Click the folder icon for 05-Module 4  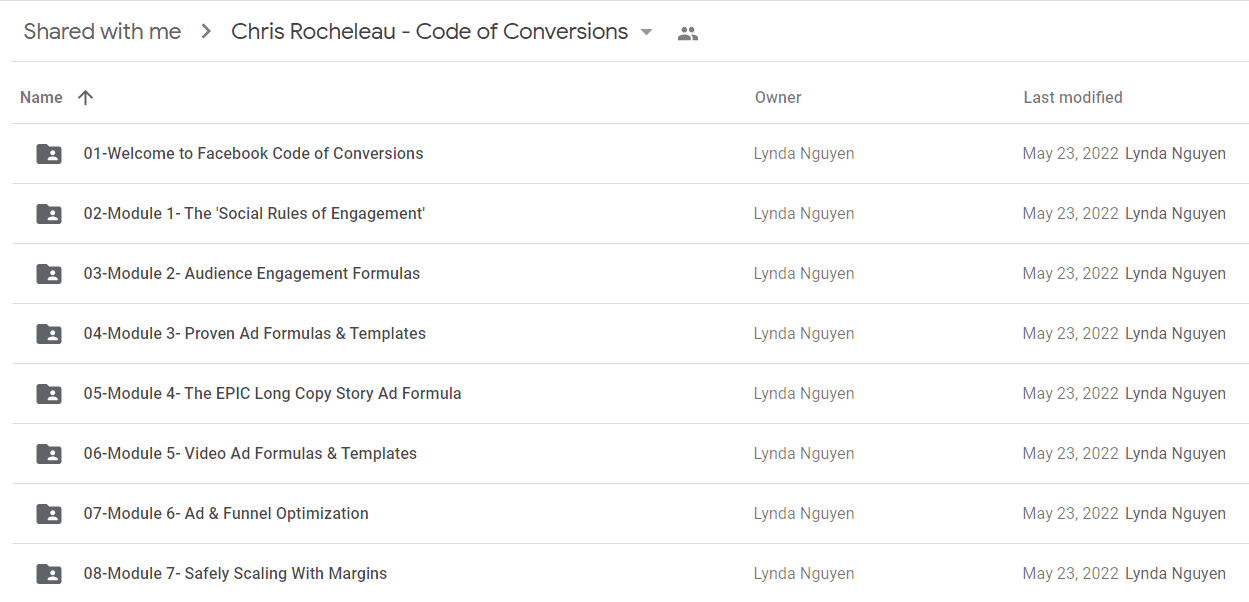pyautogui.click(x=48, y=394)
